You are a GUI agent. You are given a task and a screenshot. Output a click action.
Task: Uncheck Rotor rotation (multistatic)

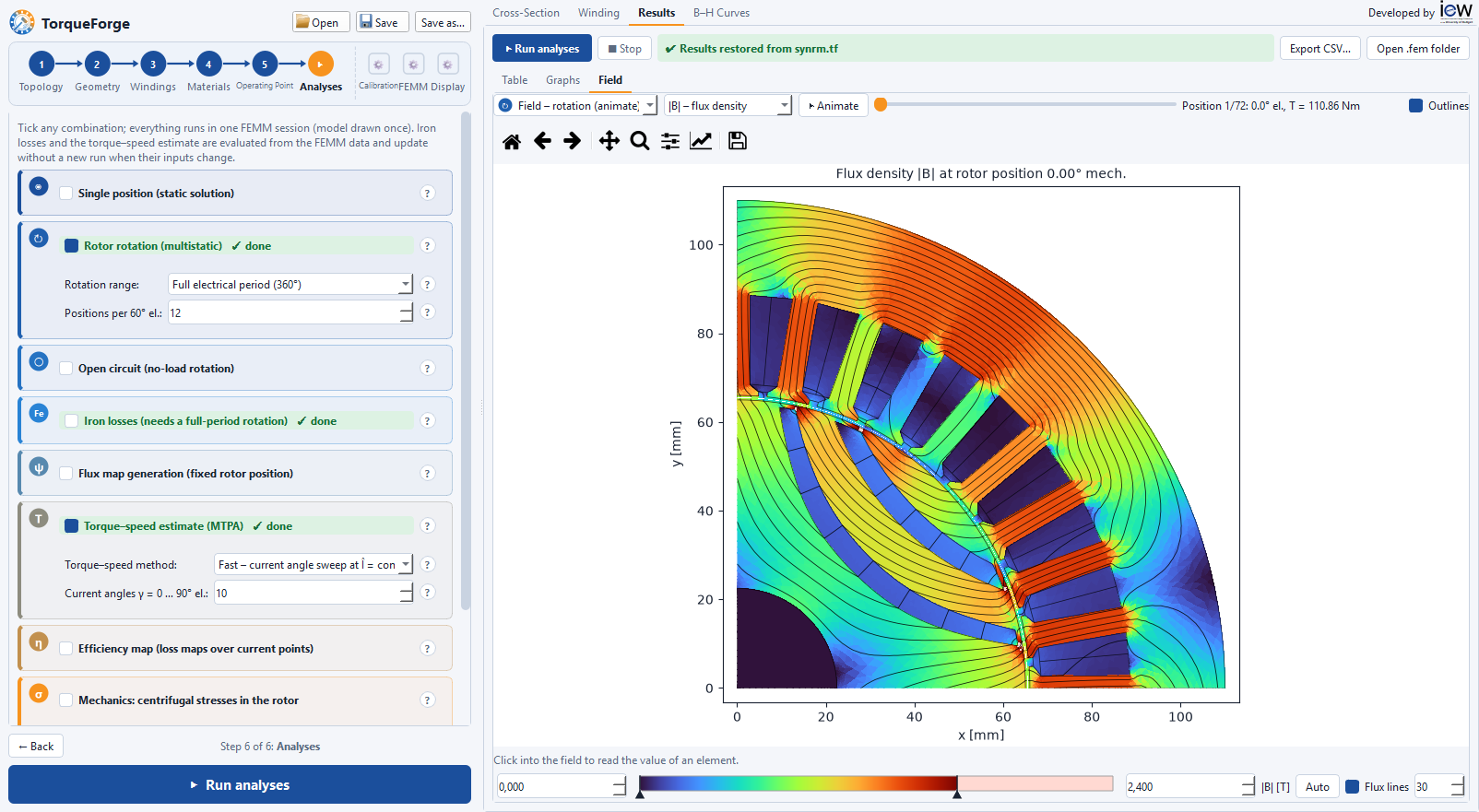[71, 246]
